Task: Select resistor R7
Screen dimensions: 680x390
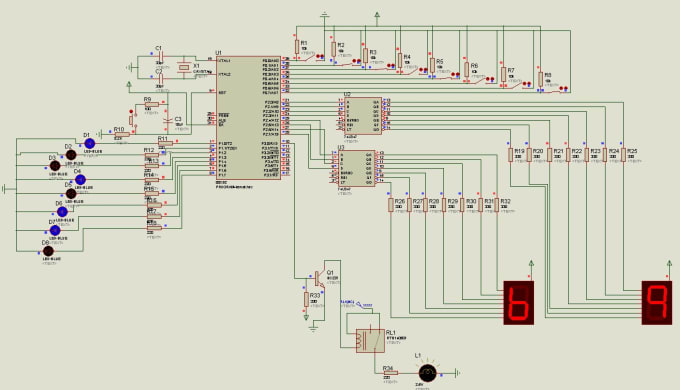Action: [x=503, y=74]
